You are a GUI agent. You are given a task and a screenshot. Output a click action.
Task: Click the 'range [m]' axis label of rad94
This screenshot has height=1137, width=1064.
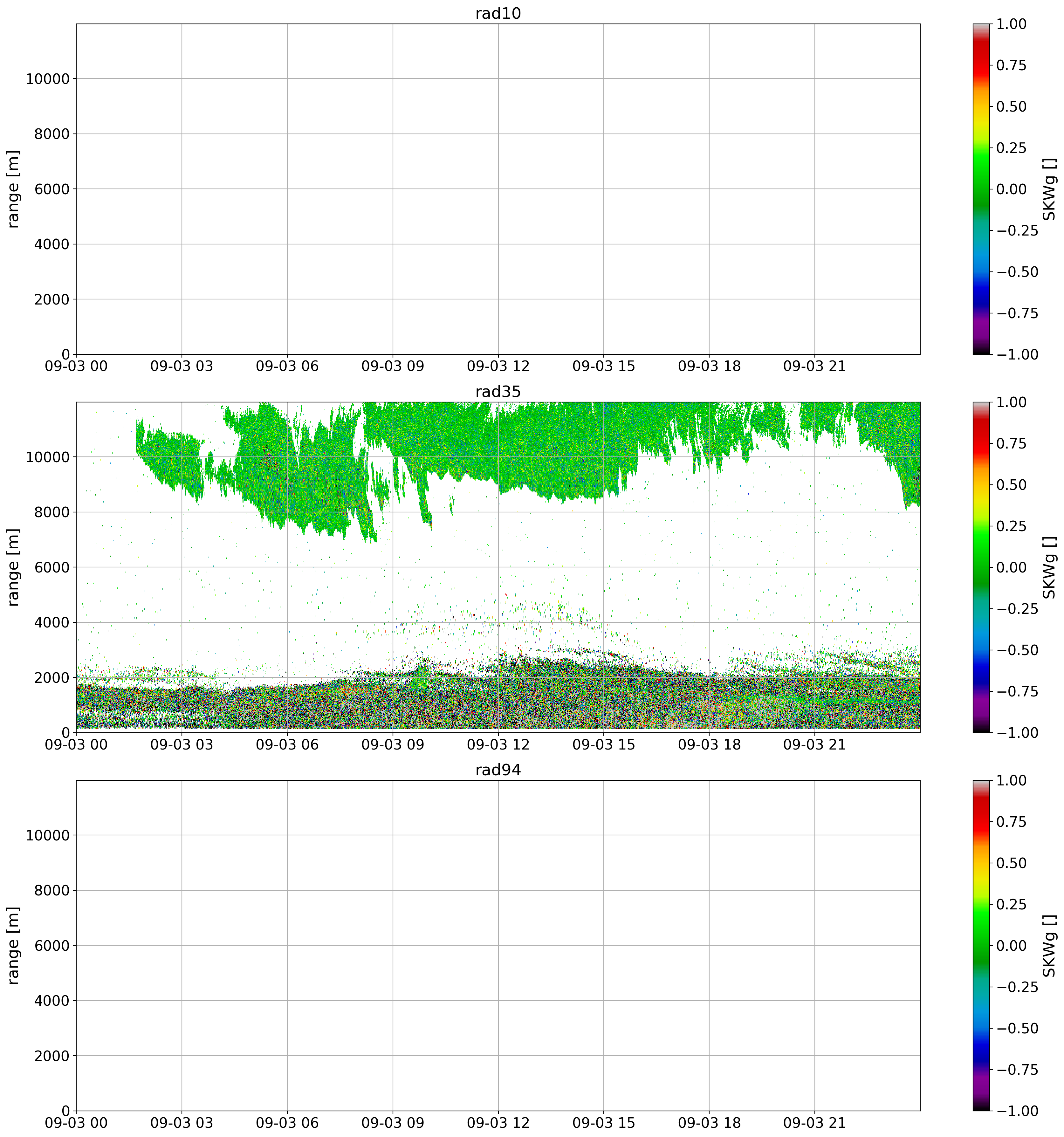pyautogui.click(x=14, y=945)
